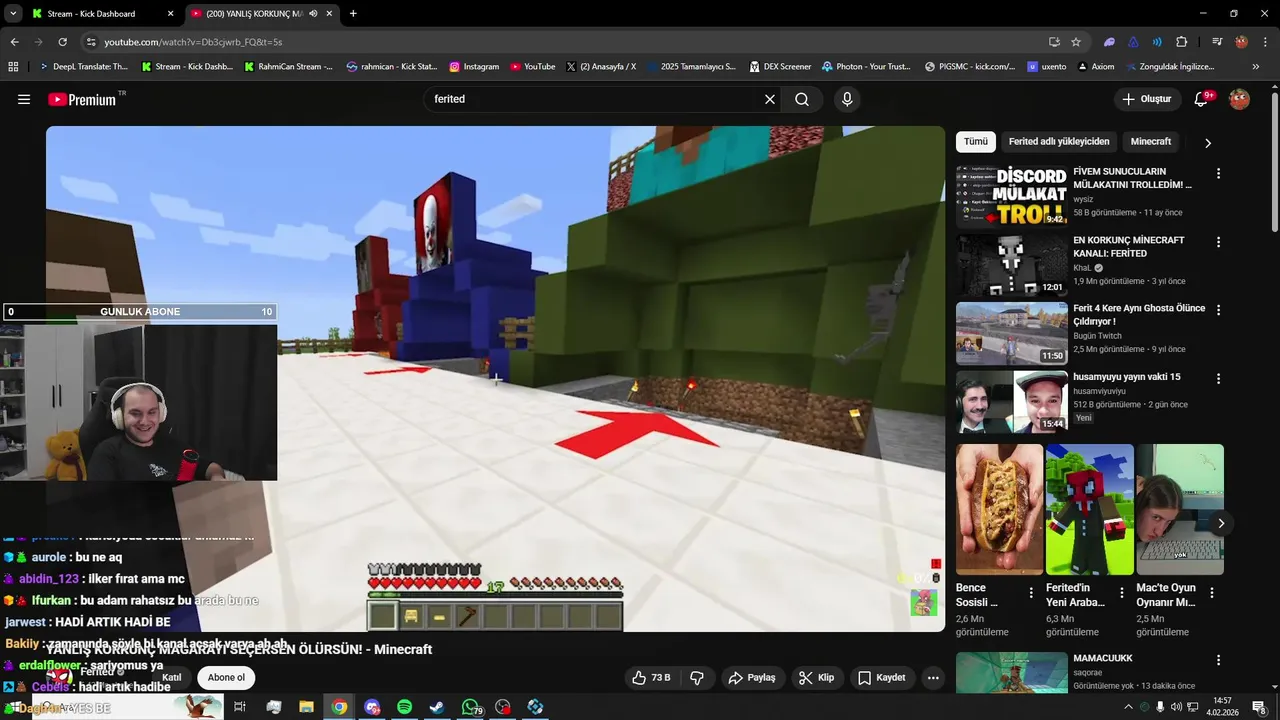Open tab search dropdown arrow

12,14
